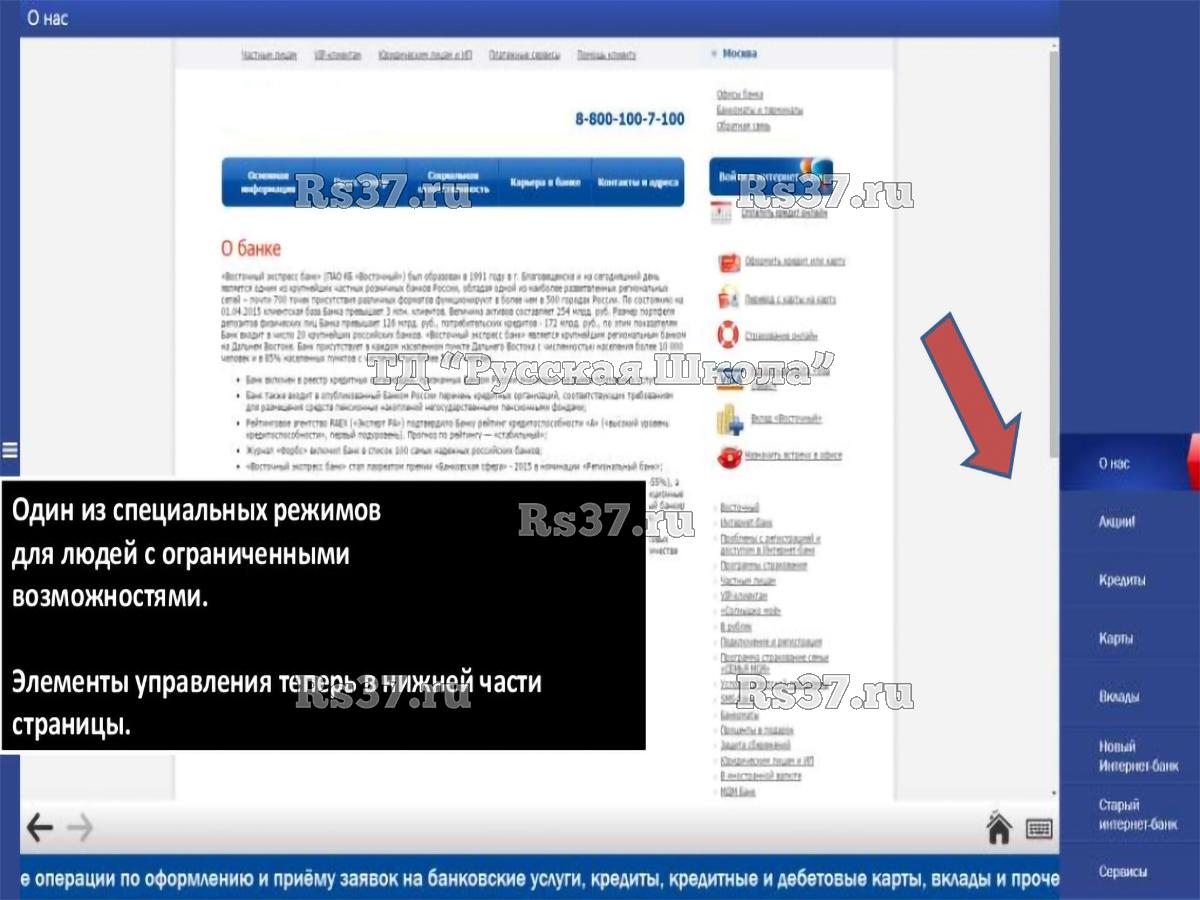Image resolution: width=1200 pixels, height=900 pixels.
Task: Open the 'Вклад «Восточный»' link
Action: click(x=784, y=419)
